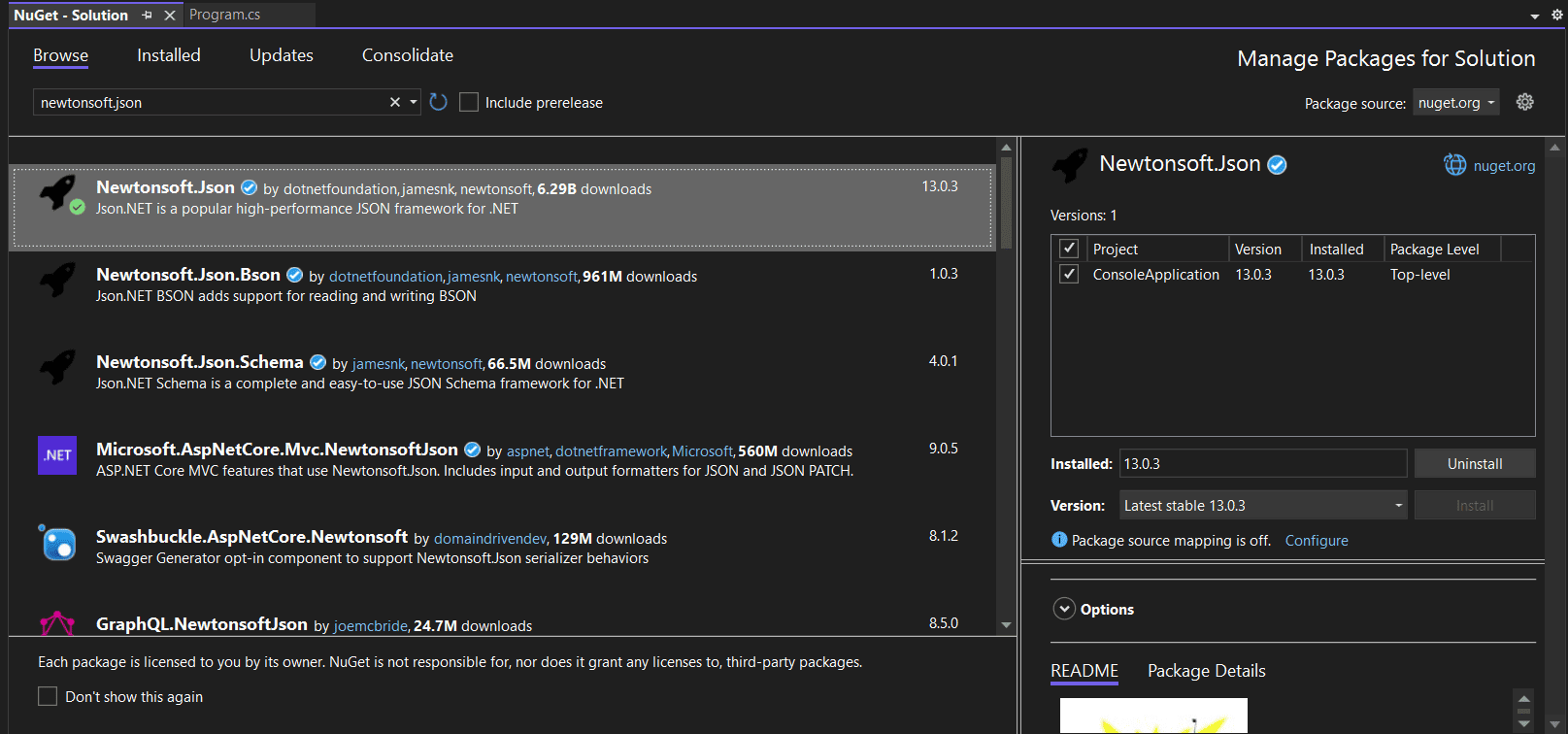Uncheck the ConsoleApplication project checkbox
Viewport: 1568px width, 734px height.
1069,274
